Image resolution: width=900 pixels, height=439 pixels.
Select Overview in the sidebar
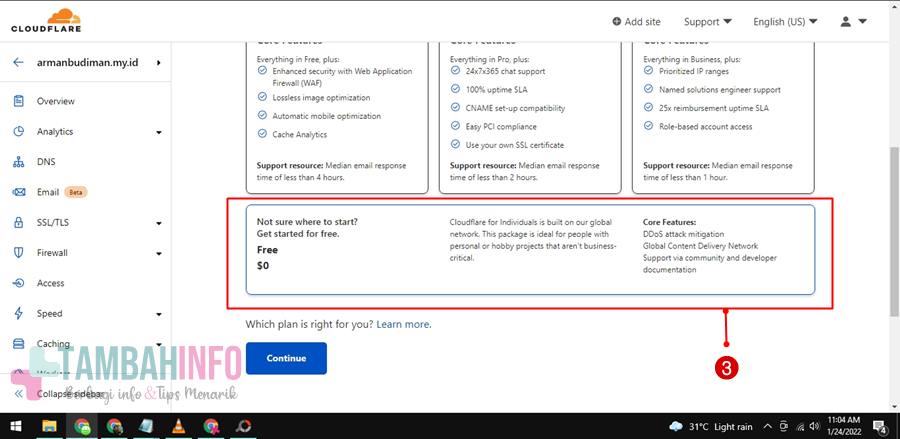point(56,101)
